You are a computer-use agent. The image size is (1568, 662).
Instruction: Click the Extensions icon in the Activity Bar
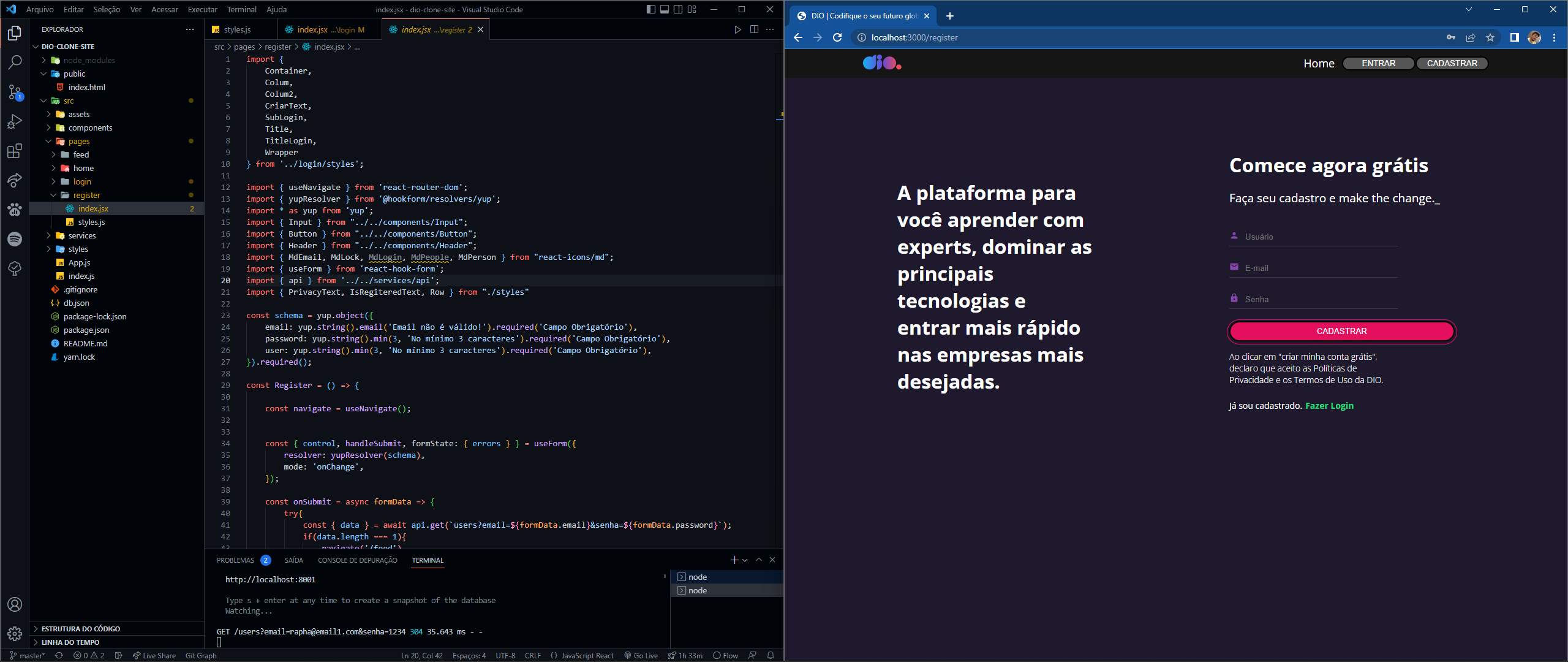[15, 151]
